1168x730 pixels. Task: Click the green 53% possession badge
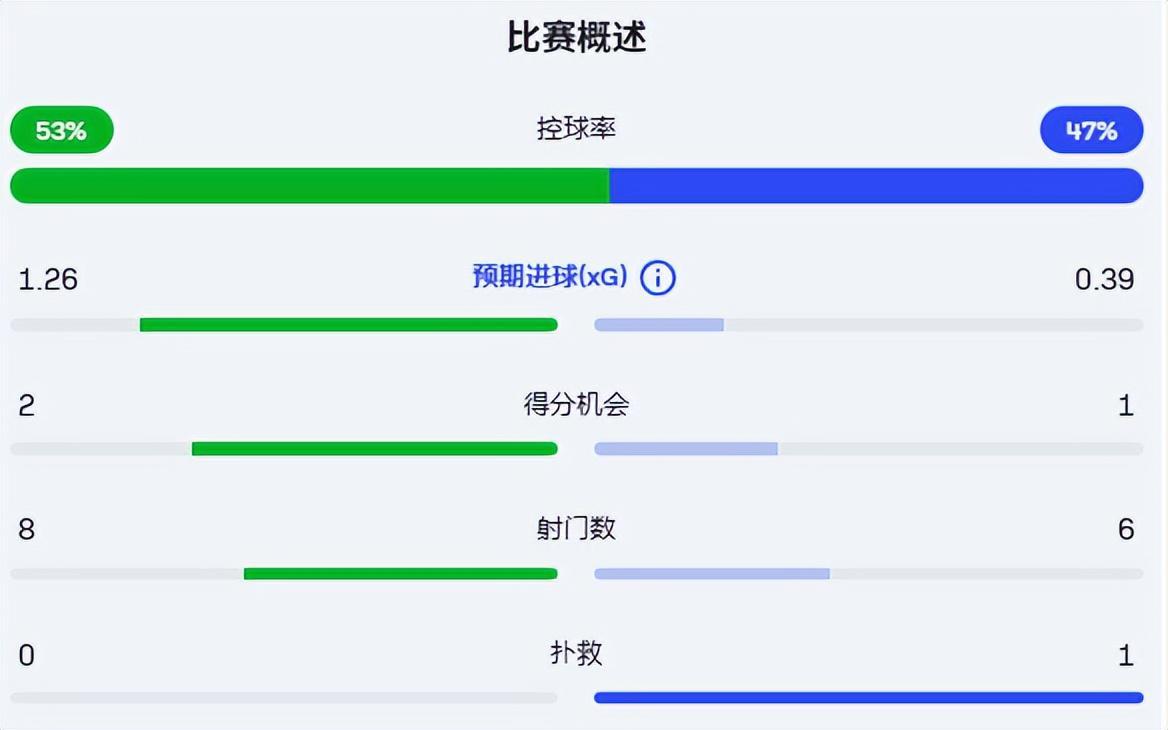point(62,130)
